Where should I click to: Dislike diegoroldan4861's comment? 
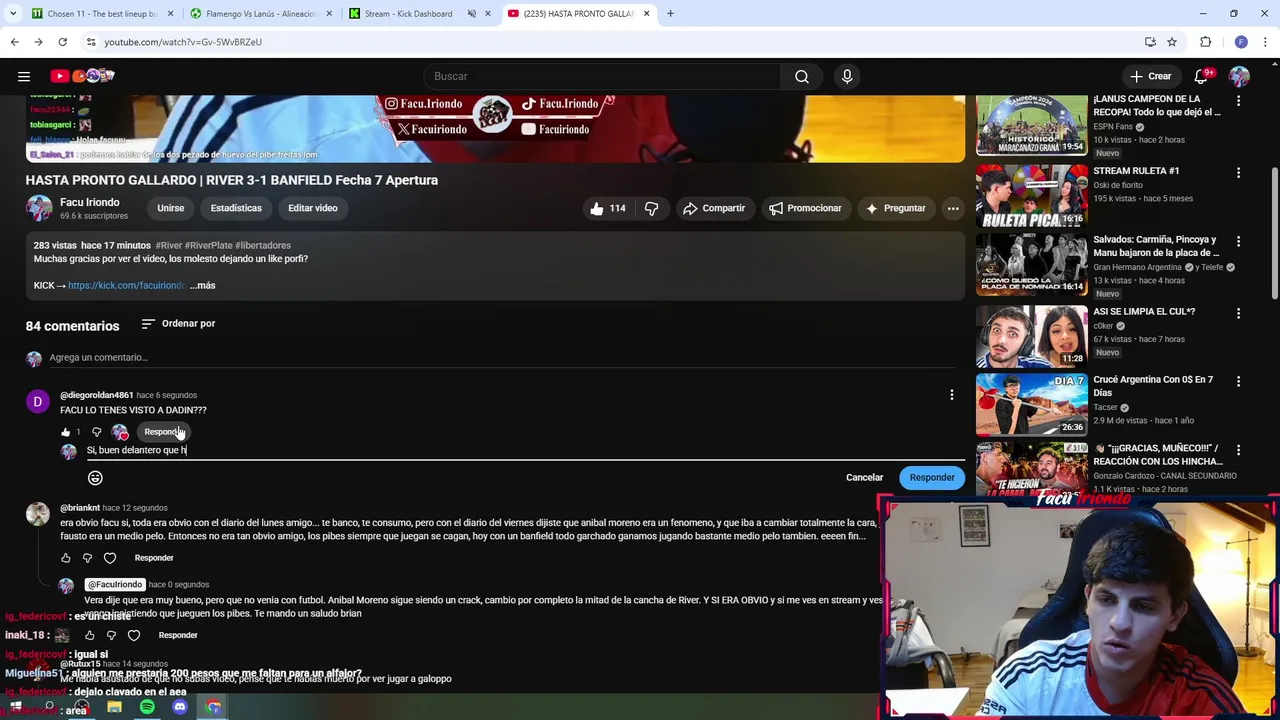pos(96,432)
